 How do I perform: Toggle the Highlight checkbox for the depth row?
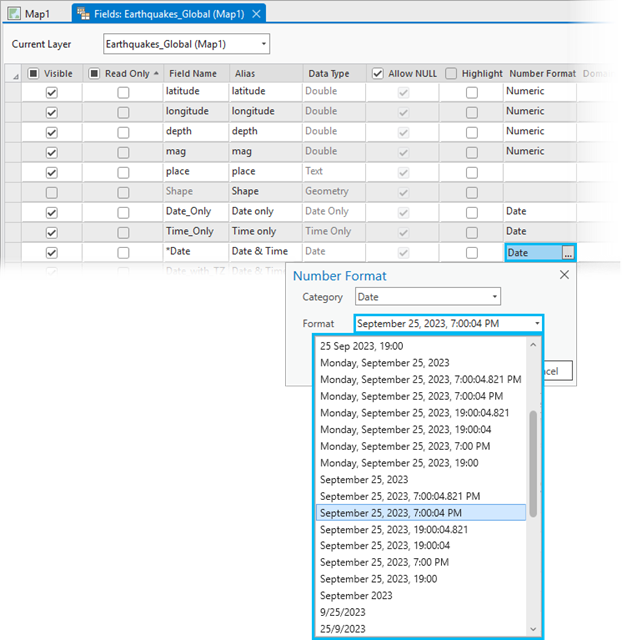click(x=471, y=132)
